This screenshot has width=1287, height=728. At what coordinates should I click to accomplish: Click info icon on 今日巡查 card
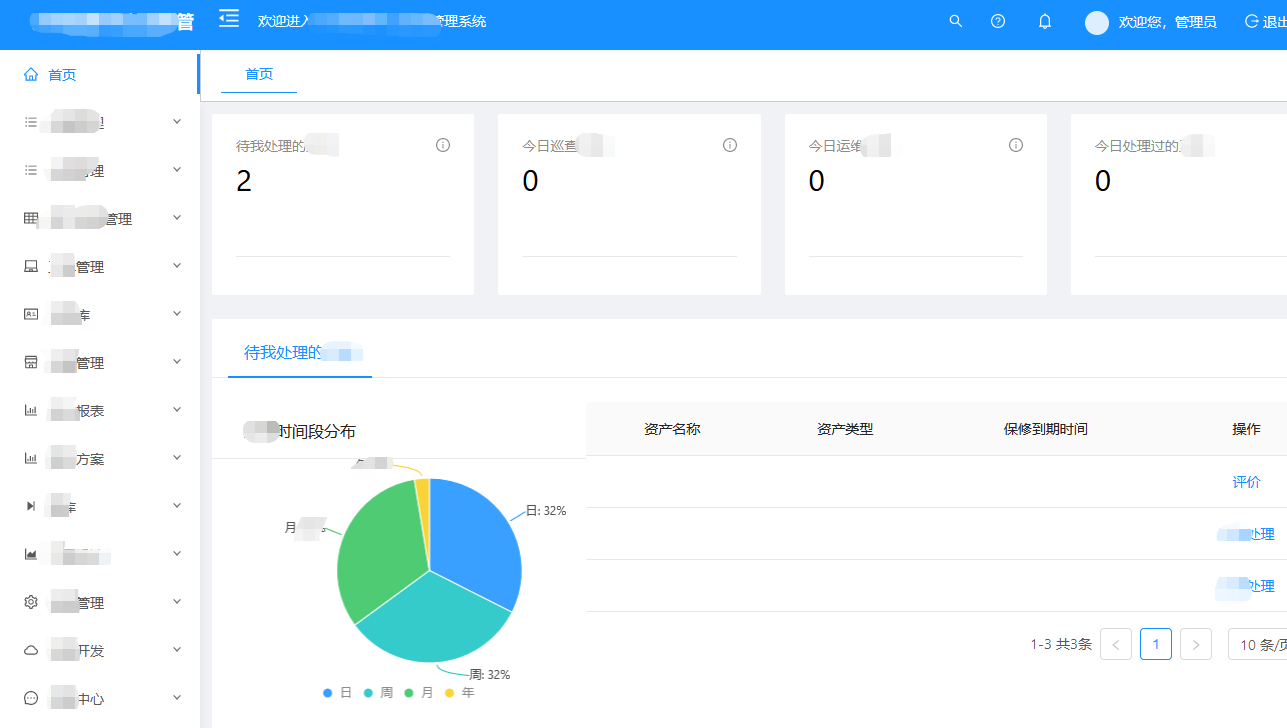pos(730,145)
